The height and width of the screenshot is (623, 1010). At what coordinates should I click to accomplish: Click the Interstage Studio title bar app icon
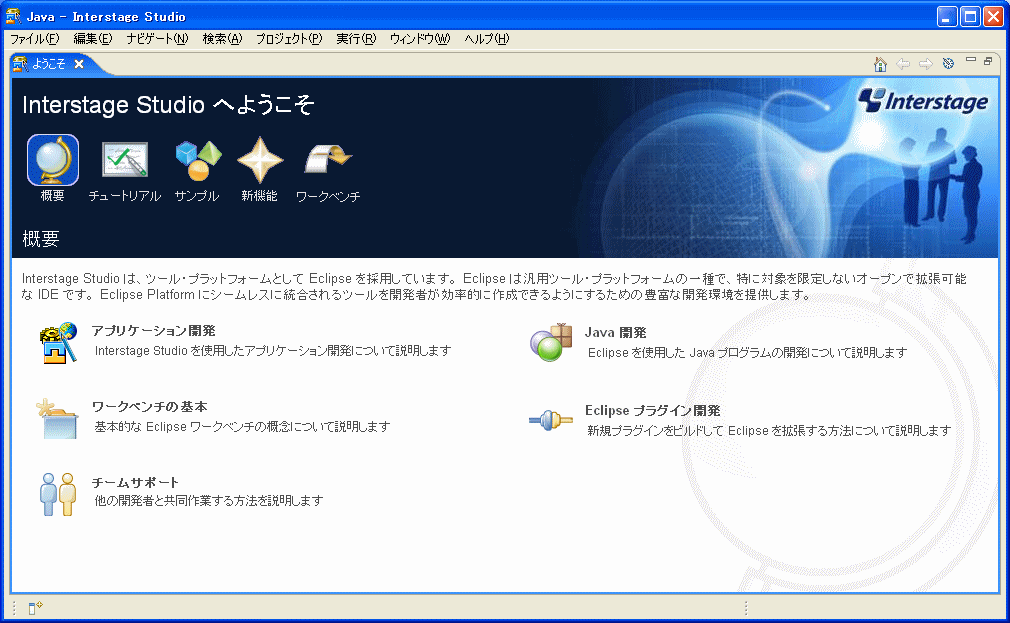[13, 16]
